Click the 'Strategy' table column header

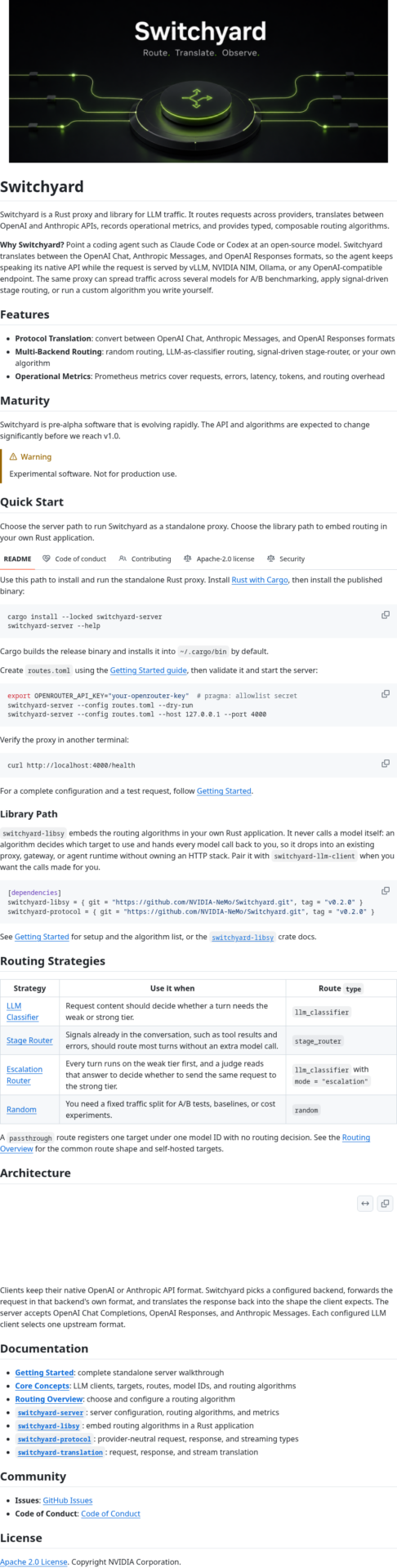(x=30, y=988)
